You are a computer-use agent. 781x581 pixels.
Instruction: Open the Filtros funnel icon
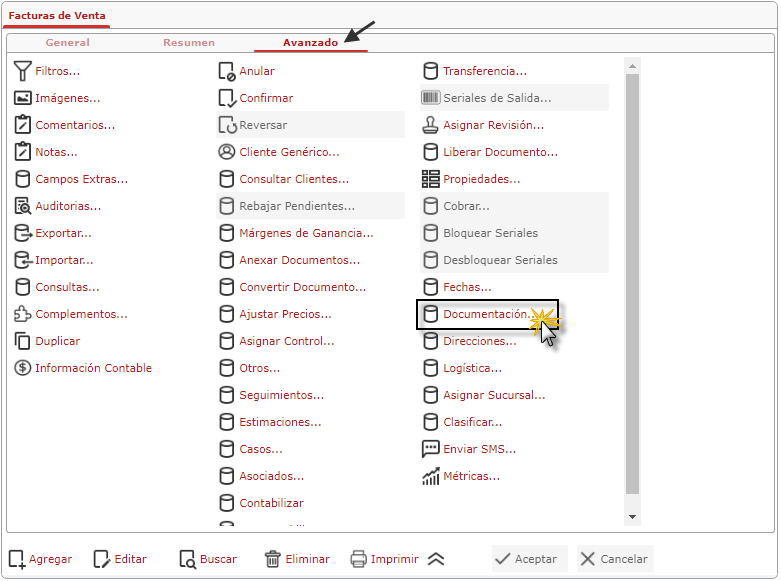pos(23,71)
